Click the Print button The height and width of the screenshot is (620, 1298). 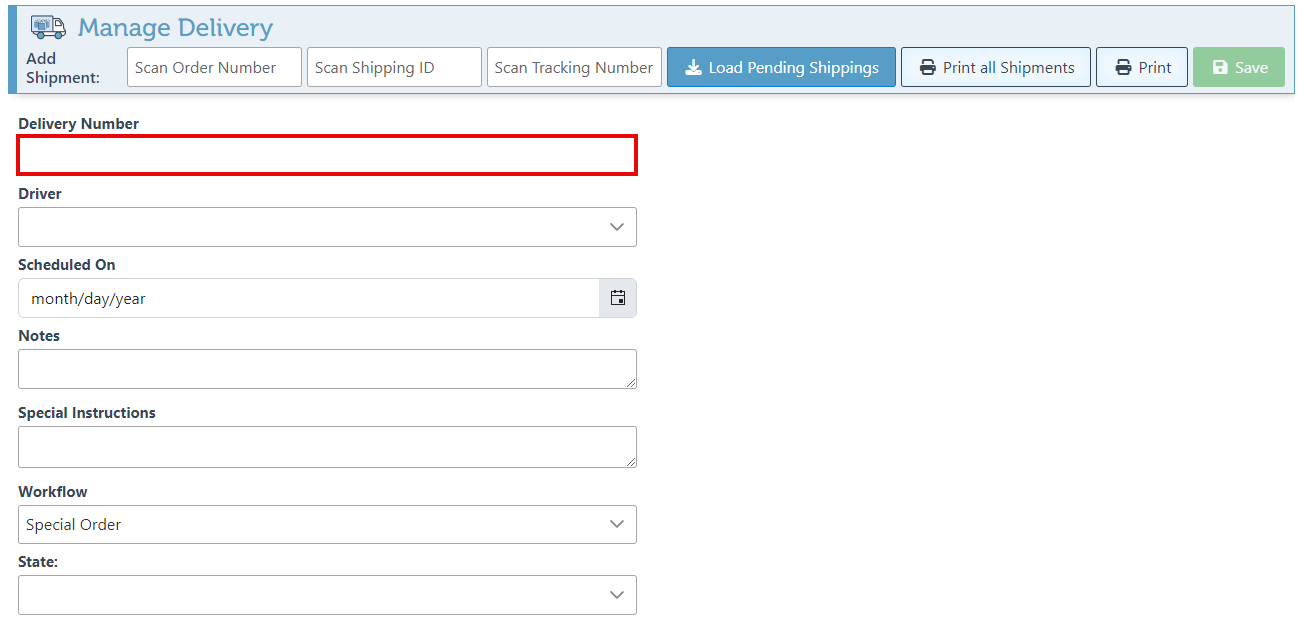tap(1141, 68)
